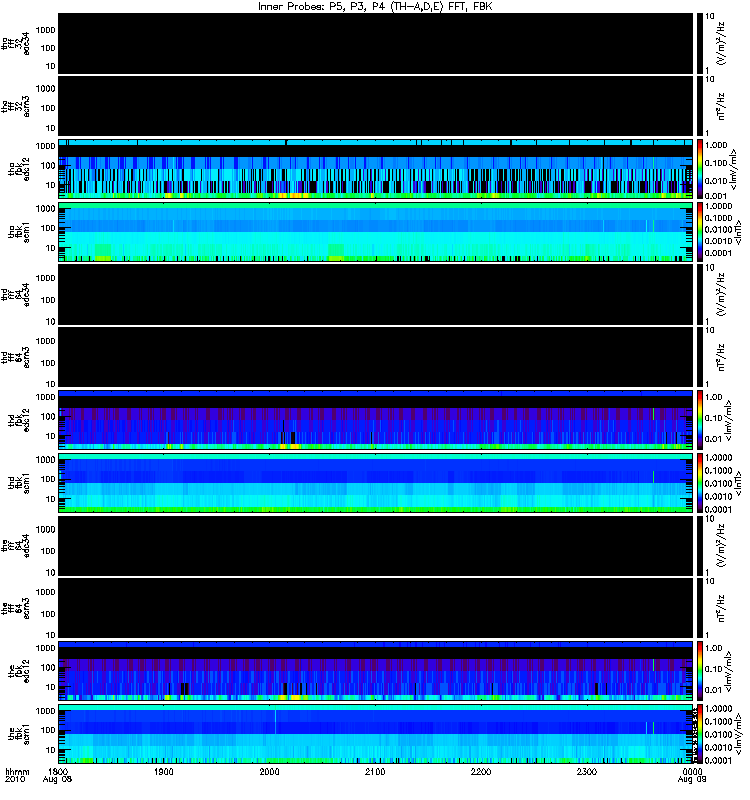The width and height of the screenshot is (750, 800).
Task: Click the 2200 time axis label
Action: (x=481, y=772)
